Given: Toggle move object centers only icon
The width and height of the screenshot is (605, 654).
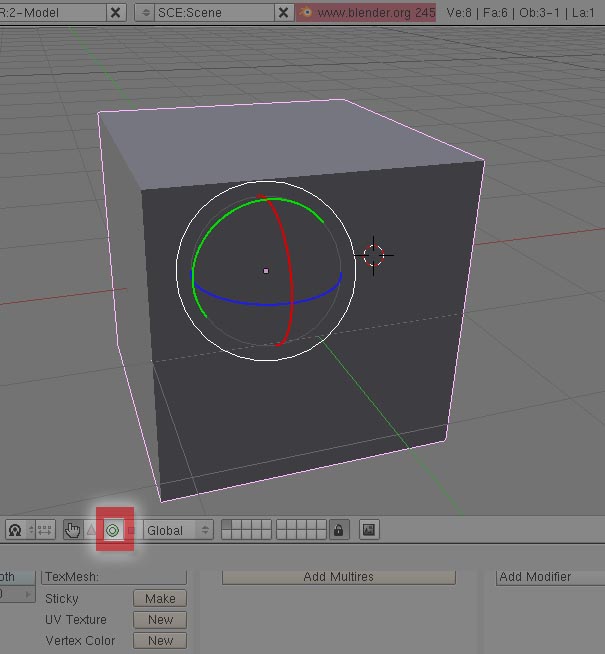Looking at the screenshot, I should [x=45, y=530].
